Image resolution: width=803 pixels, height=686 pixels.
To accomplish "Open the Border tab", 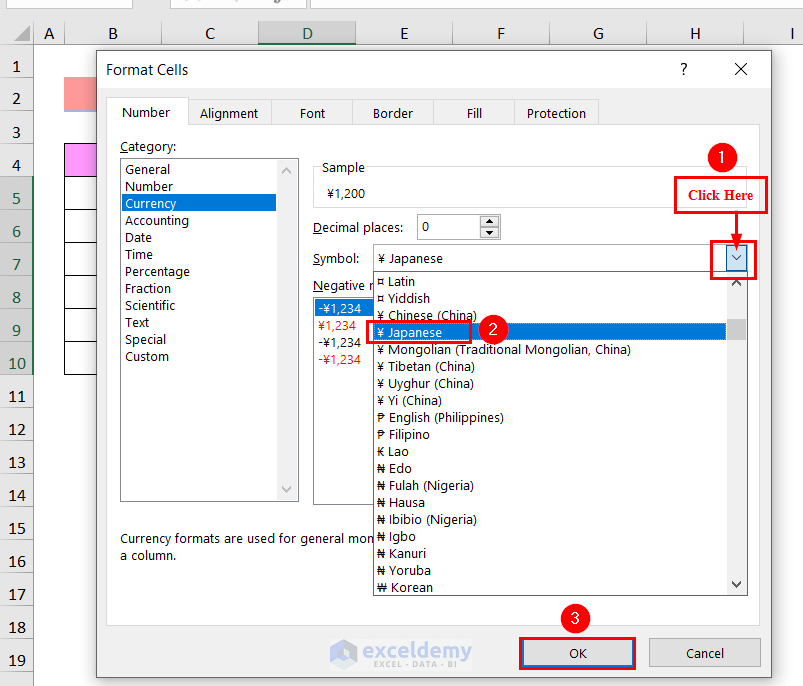I will coord(392,112).
